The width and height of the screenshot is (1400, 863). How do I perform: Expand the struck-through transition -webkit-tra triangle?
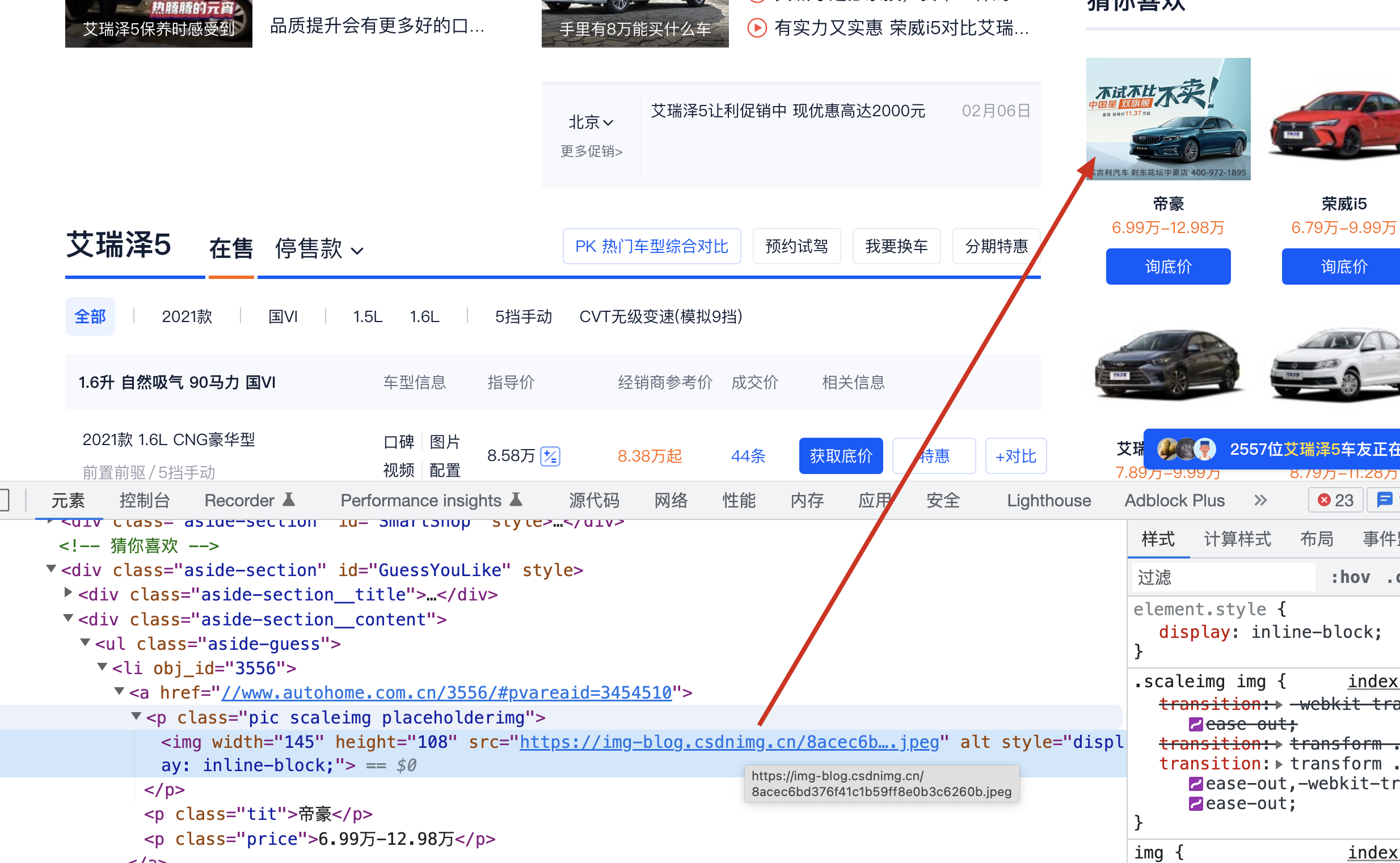[1279, 704]
